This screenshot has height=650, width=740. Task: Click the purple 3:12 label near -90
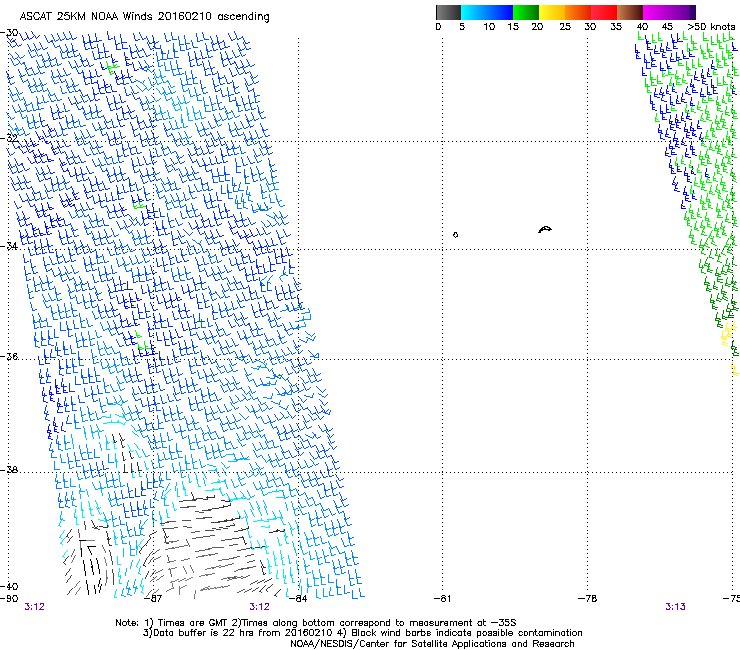pos(34,607)
